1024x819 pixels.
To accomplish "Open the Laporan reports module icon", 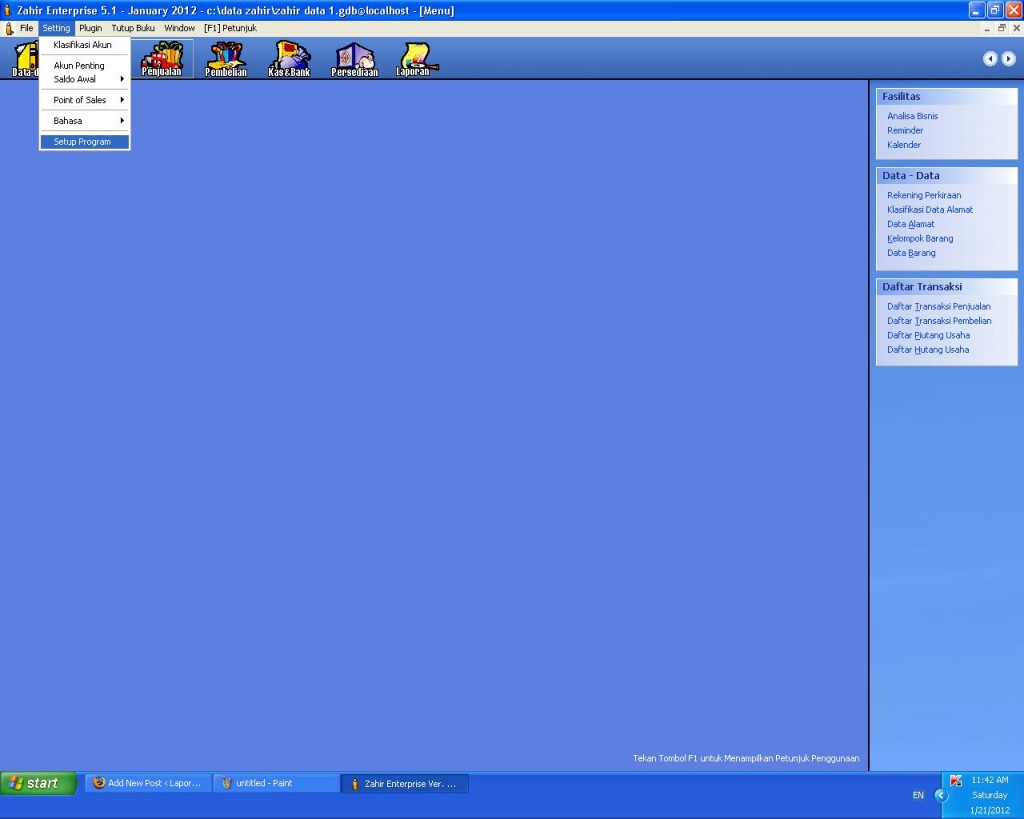I will (413, 58).
